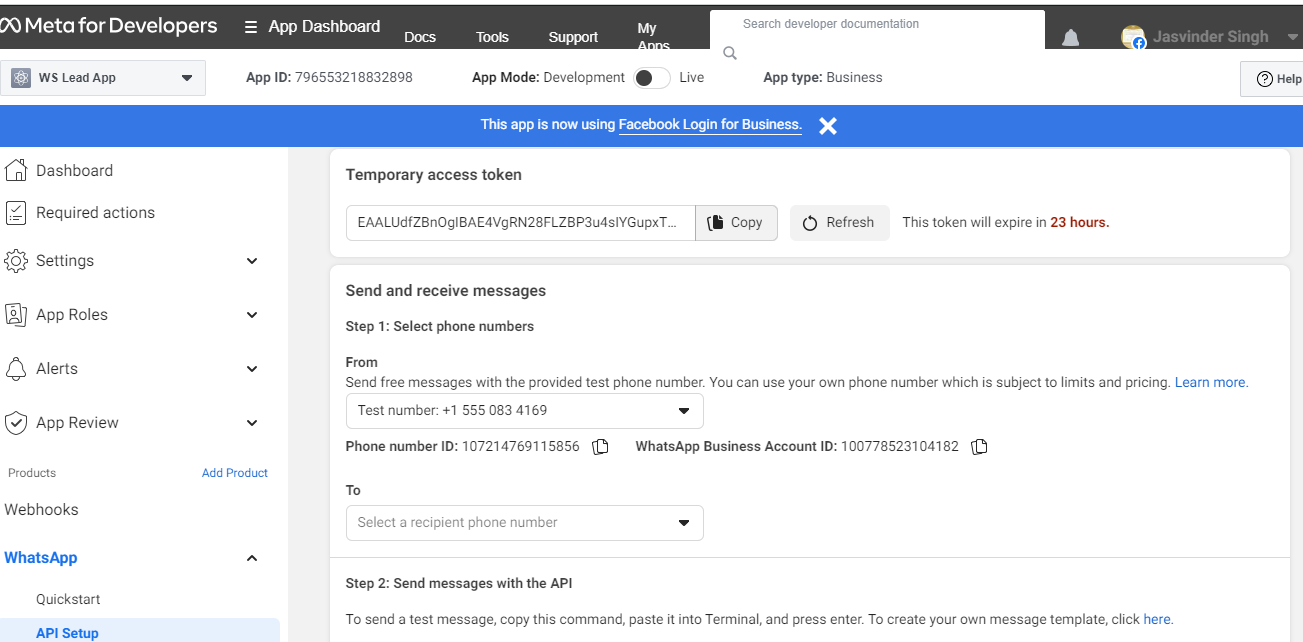The height and width of the screenshot is (642, 1303).
Task: Click the 'App type: Business' text
Action: coord(823,77)
